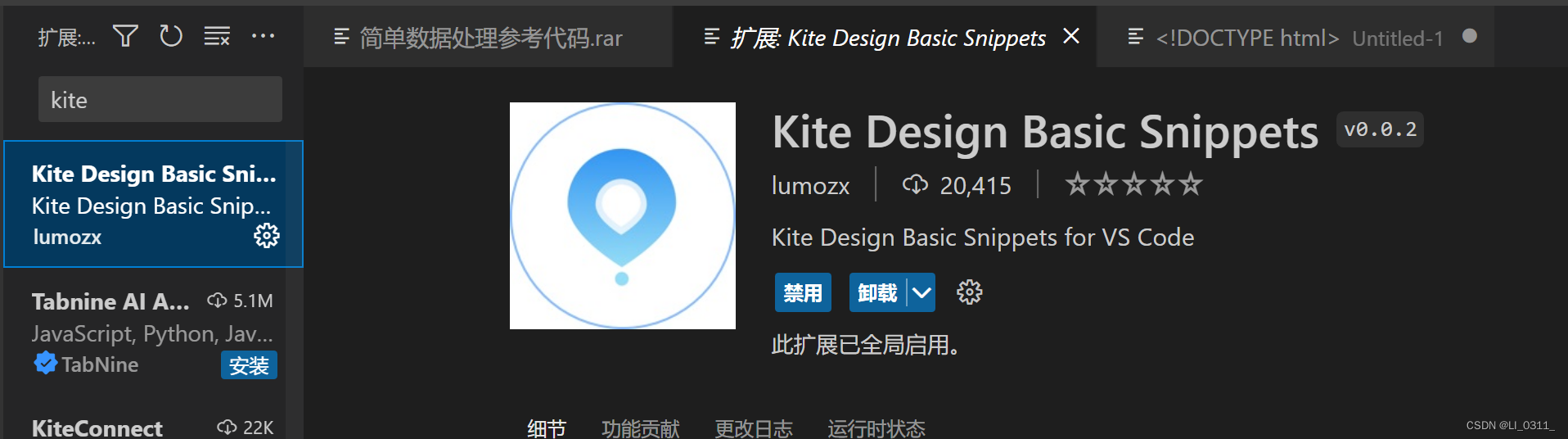Click 'Kite Design Basic Snippets for VS Code' description
The width and height of the screenshot is (1568, 439).
983,238
